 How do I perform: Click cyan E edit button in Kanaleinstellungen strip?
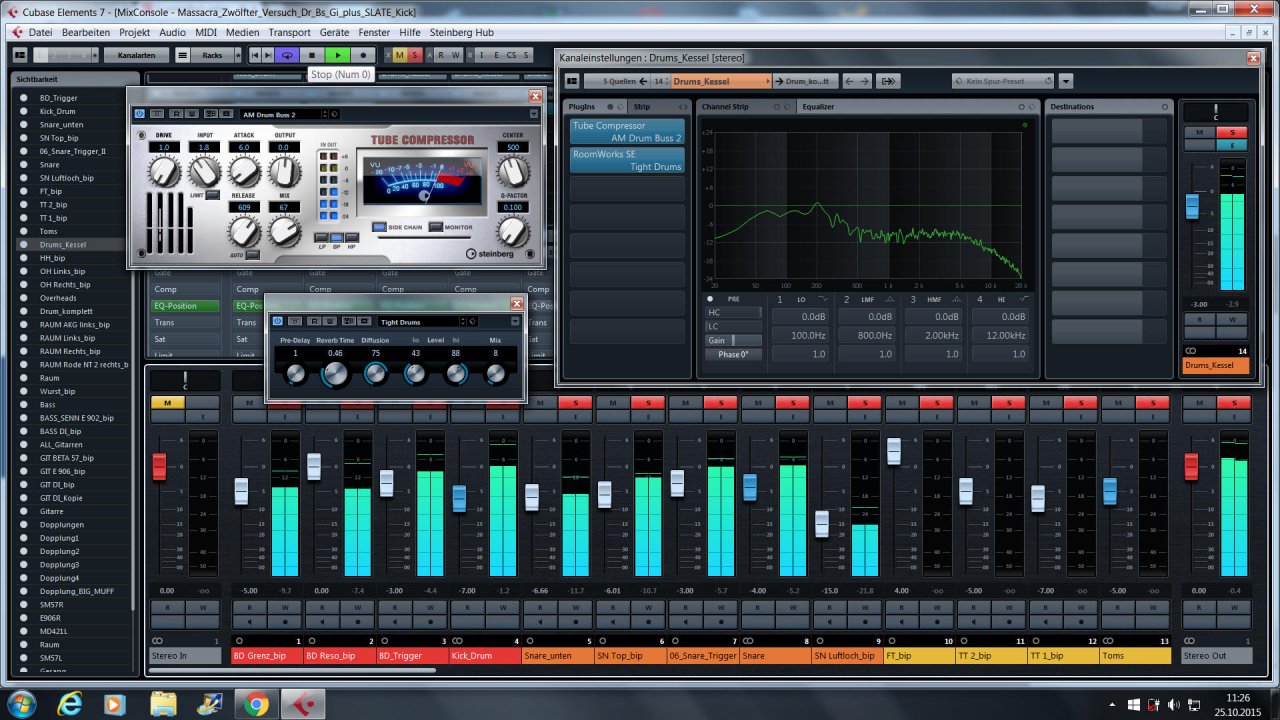point(1232,145)
